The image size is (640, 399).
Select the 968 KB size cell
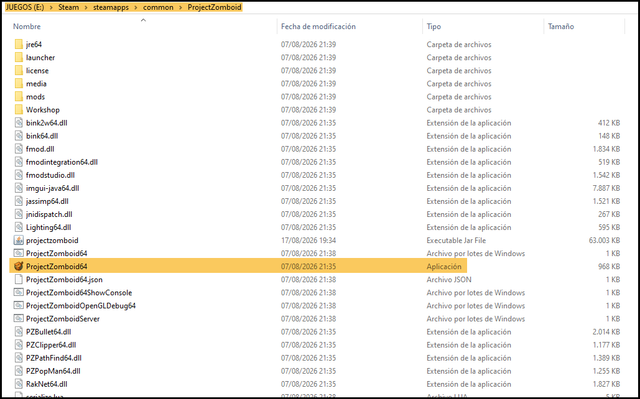click(x=609, y=266)
